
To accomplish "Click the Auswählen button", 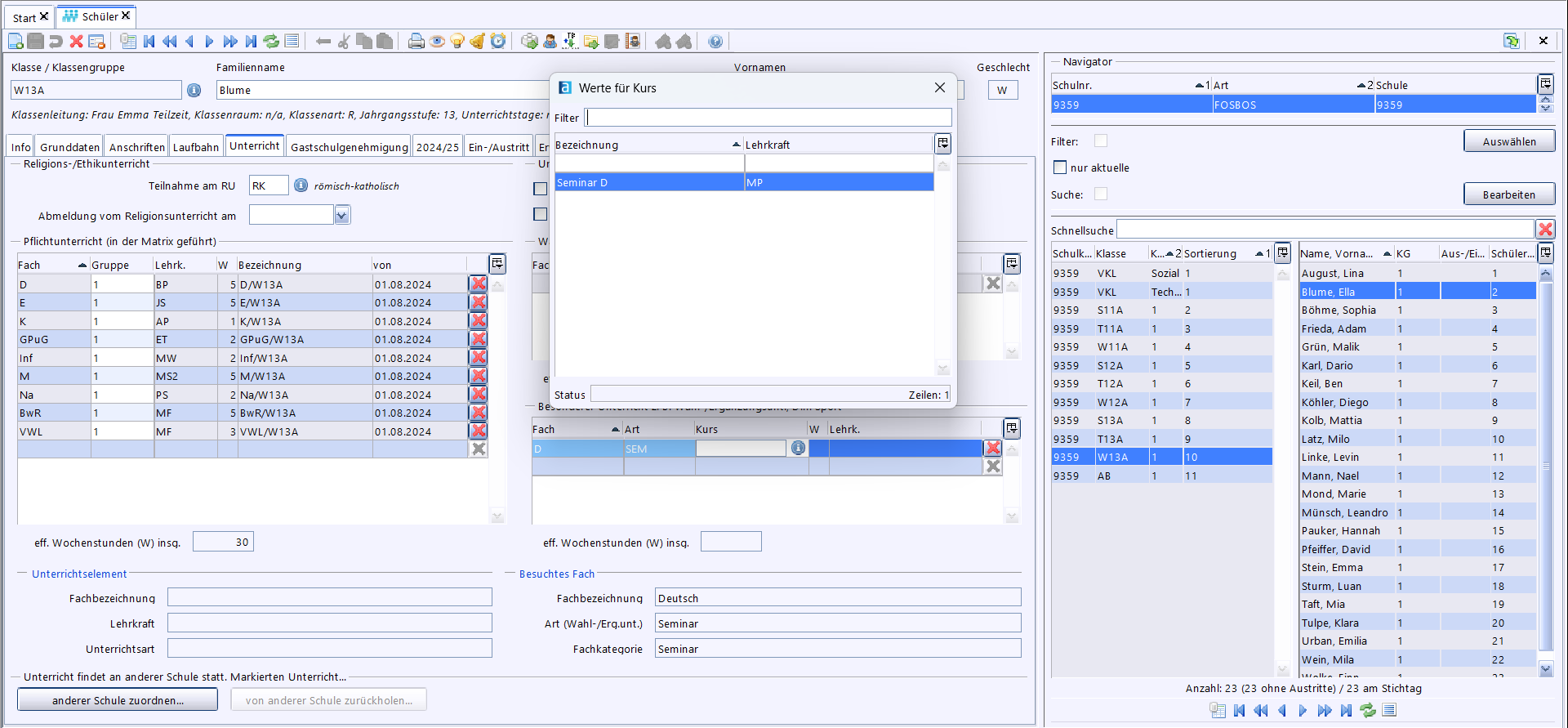I will click(1509, 141).
